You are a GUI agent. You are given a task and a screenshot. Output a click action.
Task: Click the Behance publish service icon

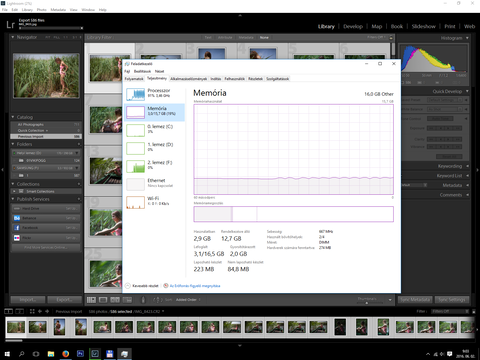point(17,218)
